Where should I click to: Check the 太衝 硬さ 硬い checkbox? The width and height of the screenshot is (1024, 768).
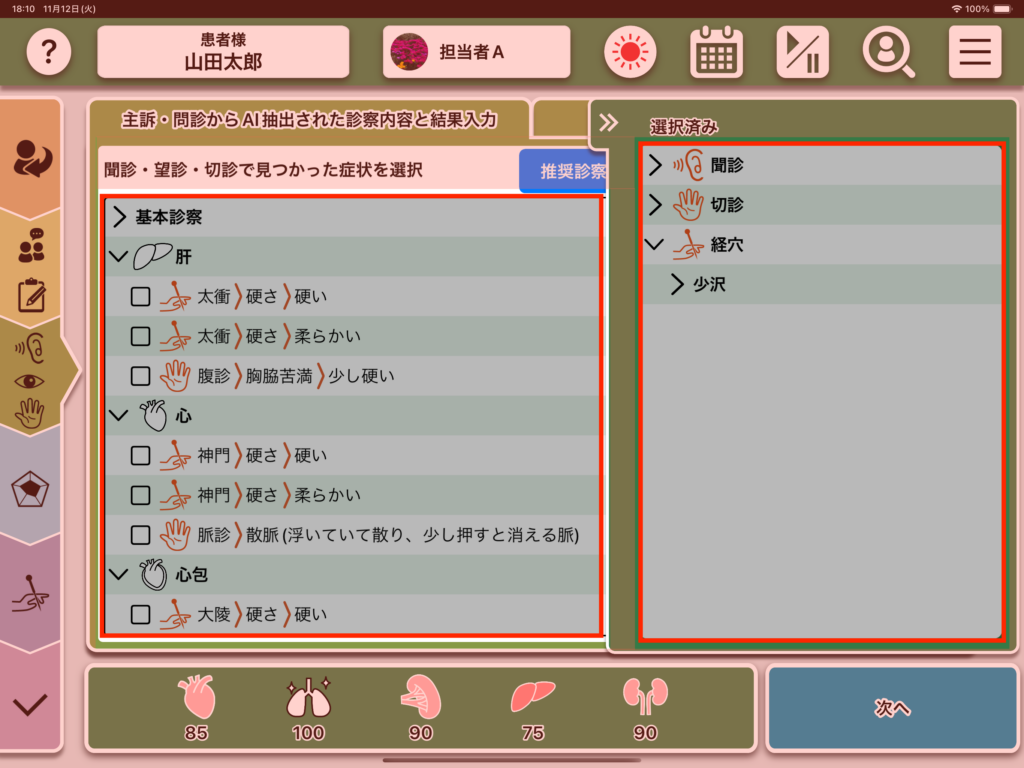(x=141, y=296)
